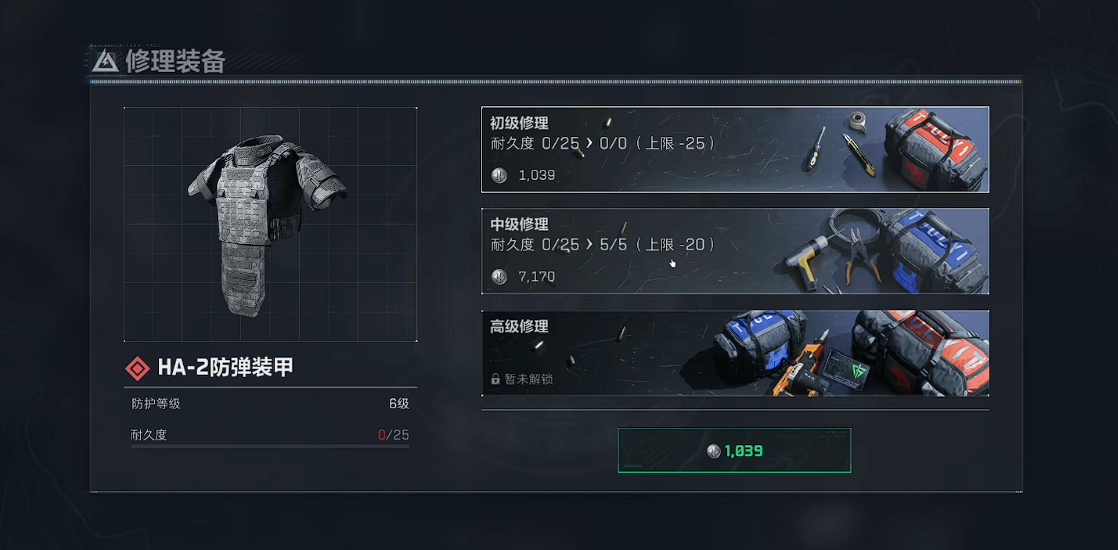Select the 中级修理 intermediate repair option
The height and width of the screenshot is (550, 1118).
(735, 251)
